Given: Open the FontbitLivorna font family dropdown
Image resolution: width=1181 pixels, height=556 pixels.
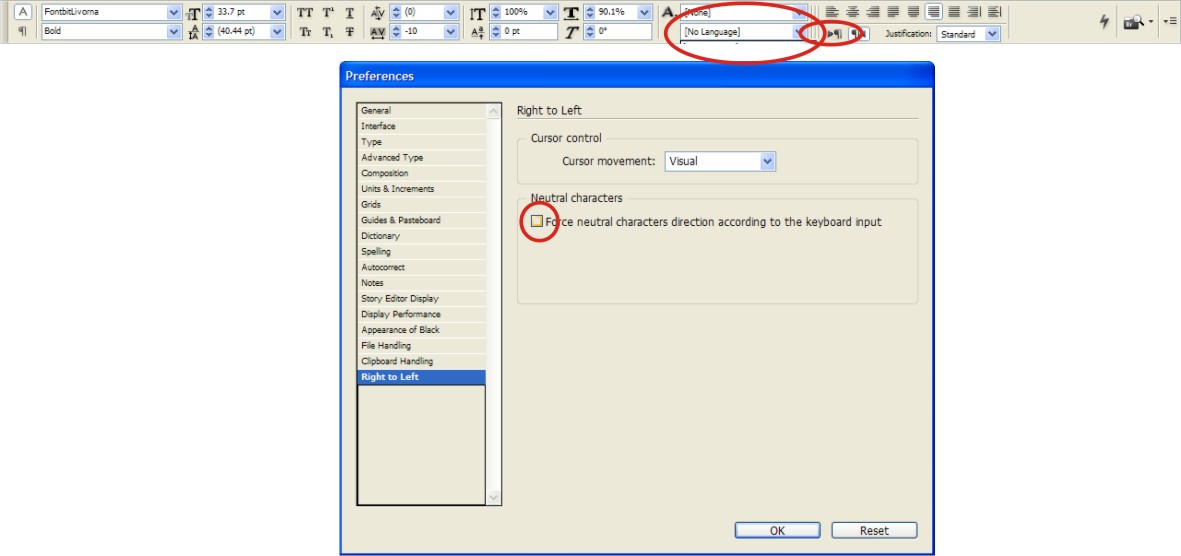Looking at the screenshot, I should 174,13.
